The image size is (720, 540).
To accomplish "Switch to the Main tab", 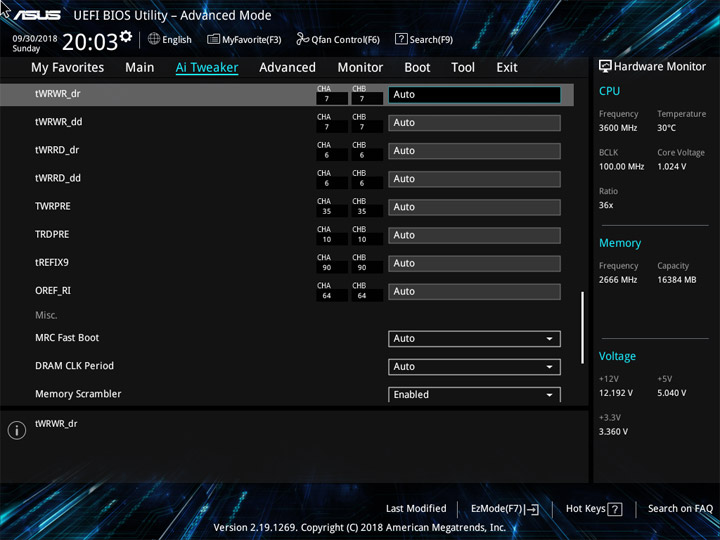I will (140, 68).
